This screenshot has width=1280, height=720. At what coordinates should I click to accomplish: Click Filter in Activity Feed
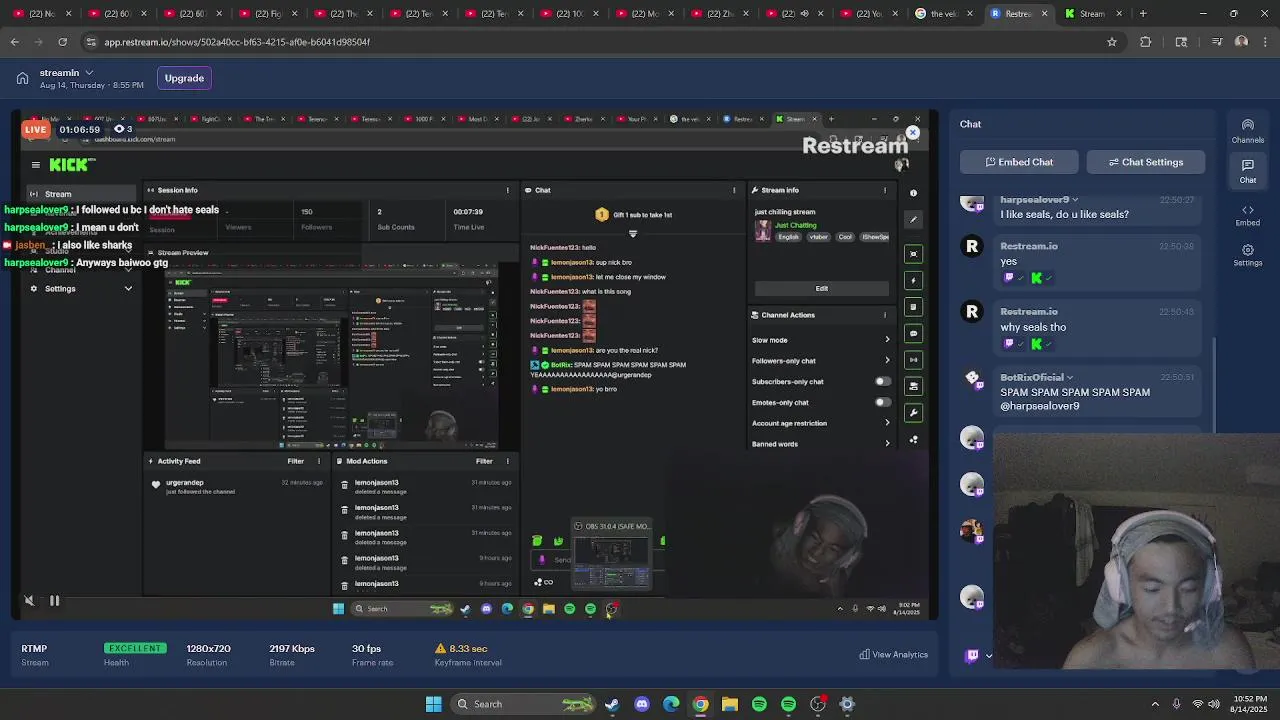coord(295,461)
